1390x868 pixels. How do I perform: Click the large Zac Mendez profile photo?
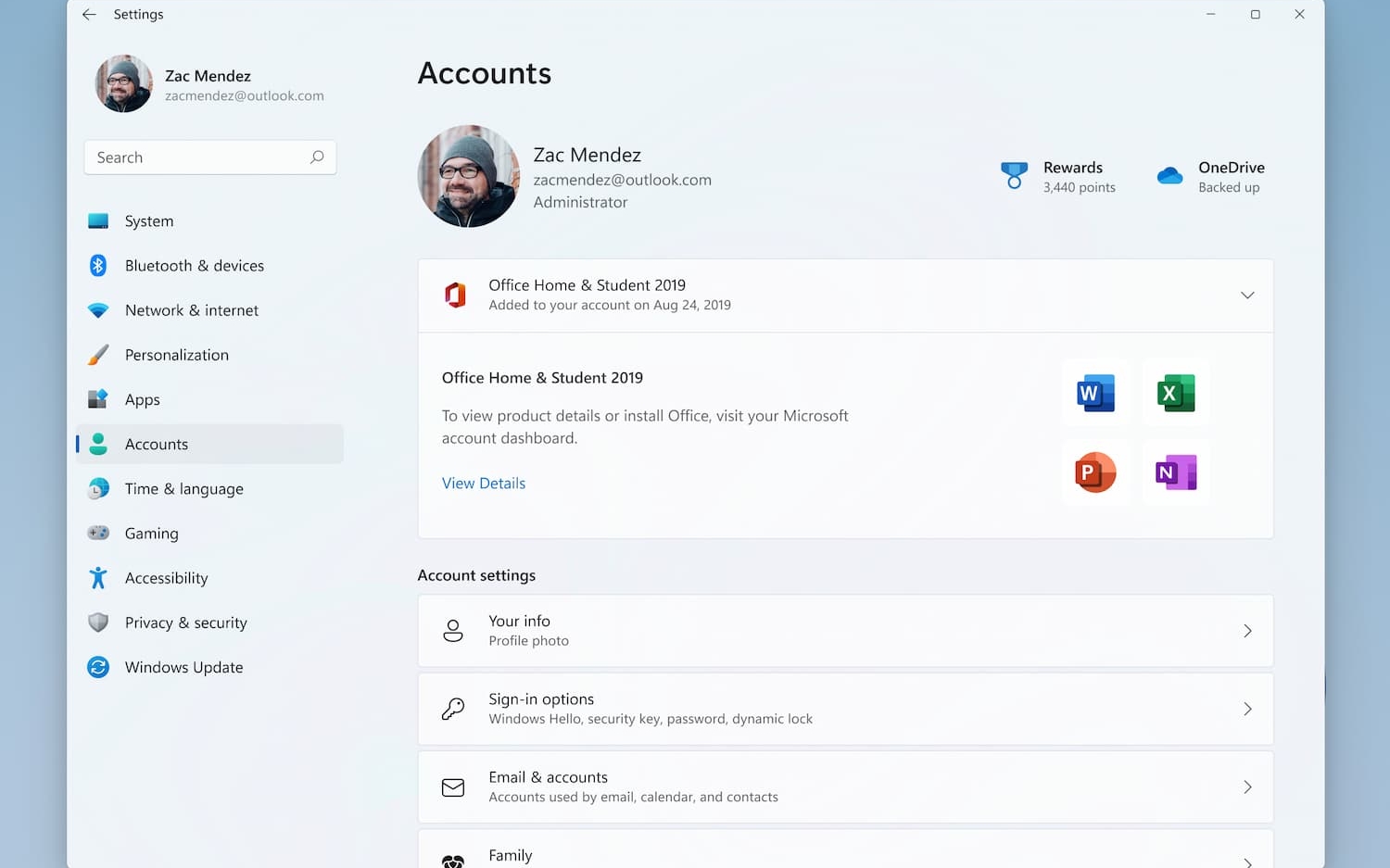point(469,176)
